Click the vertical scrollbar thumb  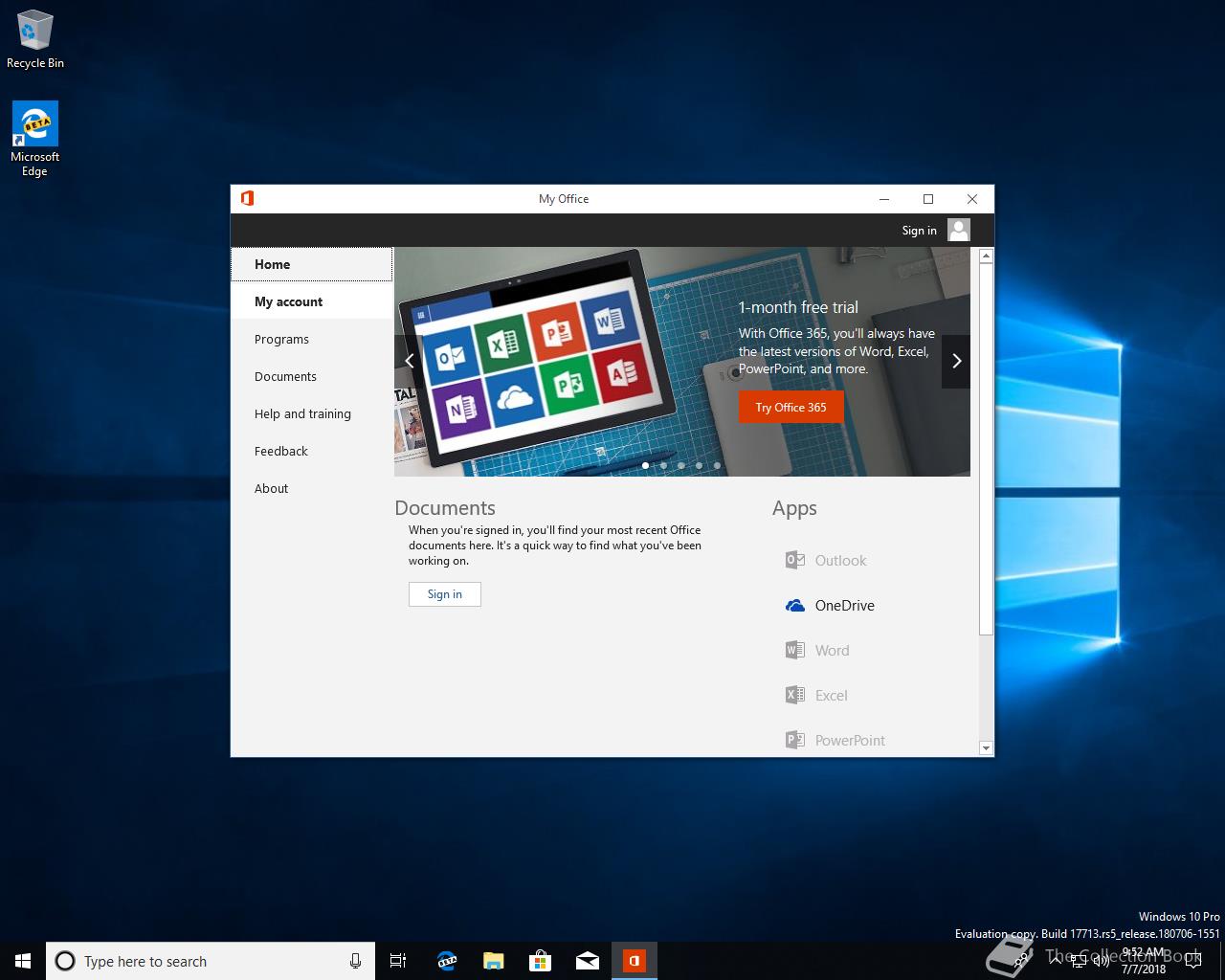[986, 449]
